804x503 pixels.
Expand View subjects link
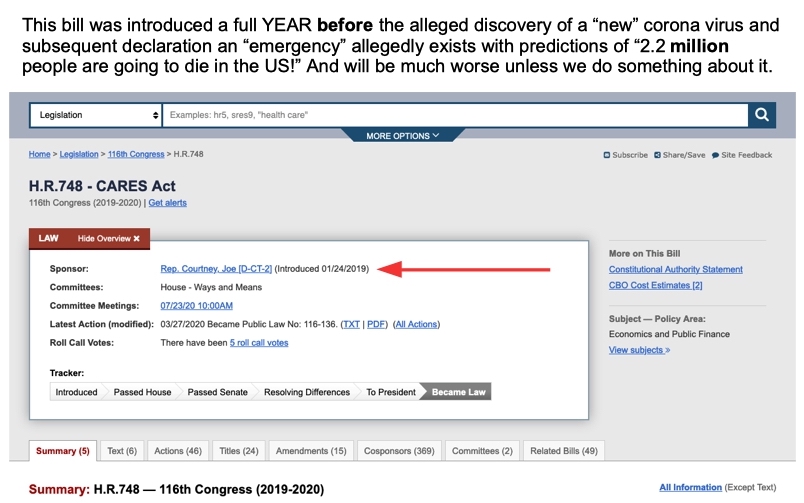pyautogui.click(x=639, y=350)
